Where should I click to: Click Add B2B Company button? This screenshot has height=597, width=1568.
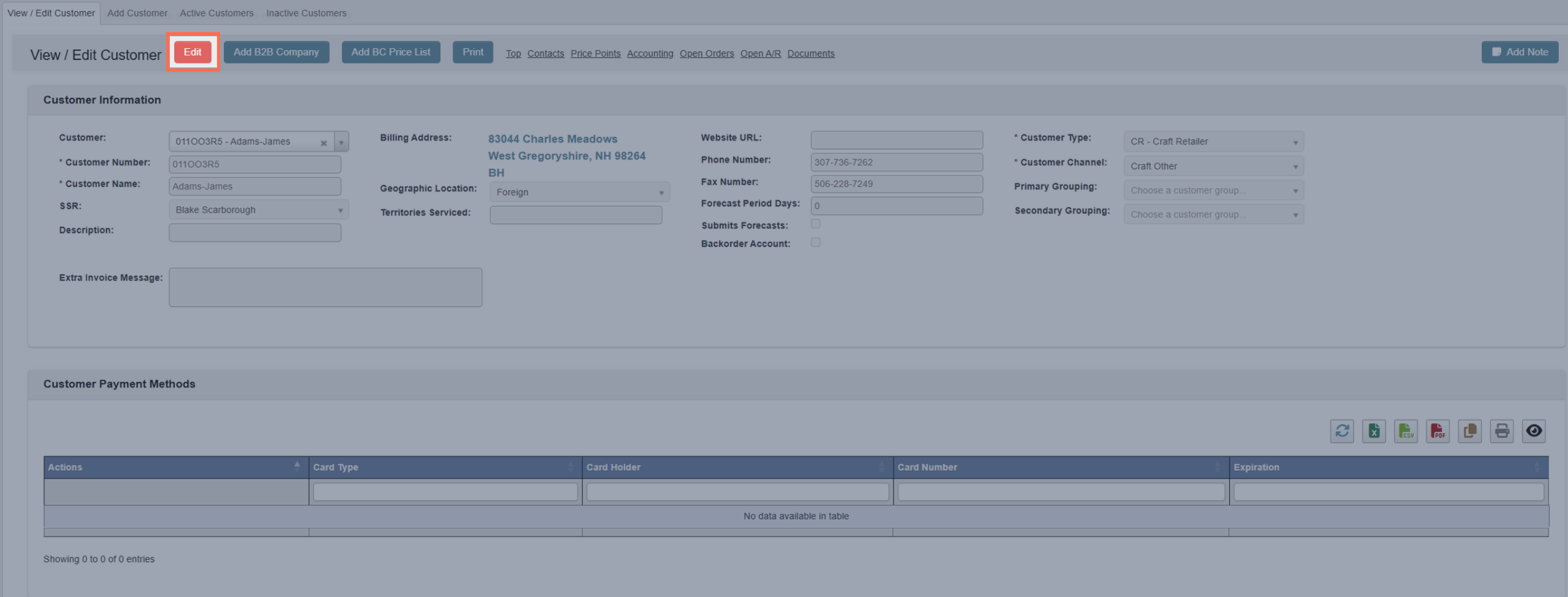click(x=276, y=52)
